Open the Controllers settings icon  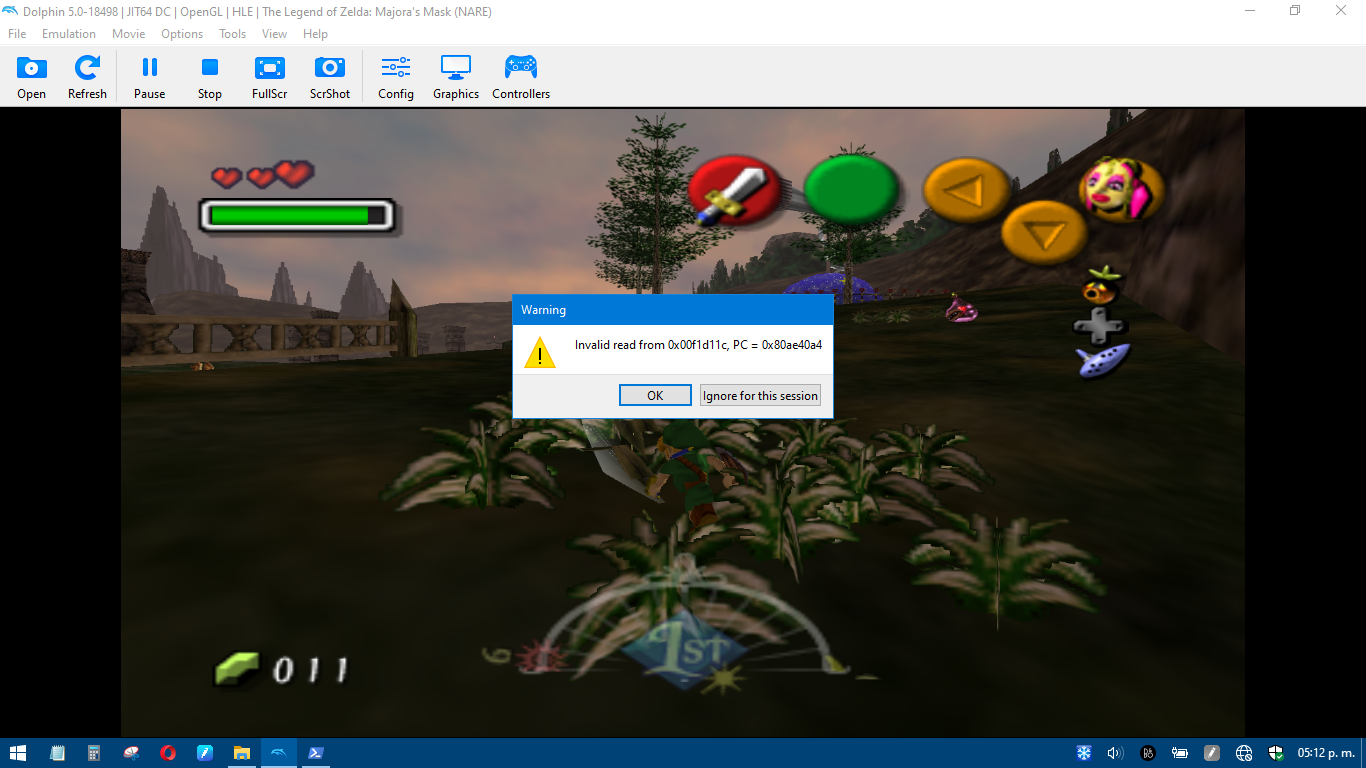tap(521, 77)
